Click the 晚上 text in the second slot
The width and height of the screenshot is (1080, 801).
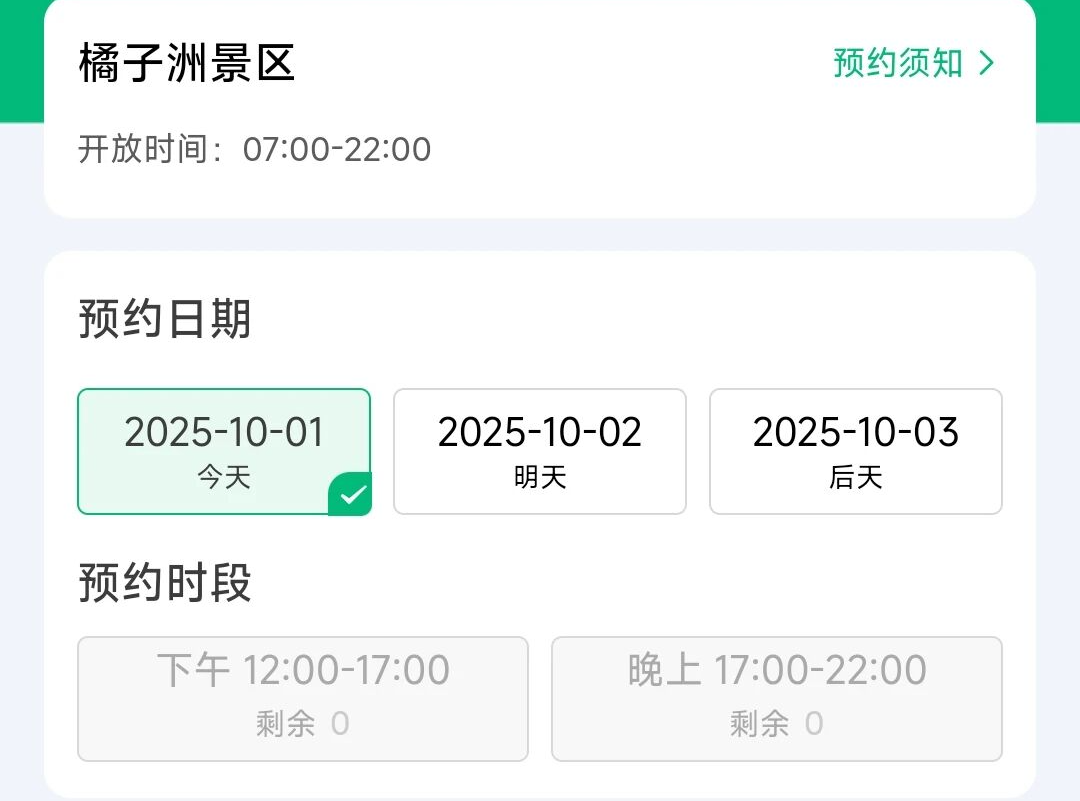click(x=665, y=670)
